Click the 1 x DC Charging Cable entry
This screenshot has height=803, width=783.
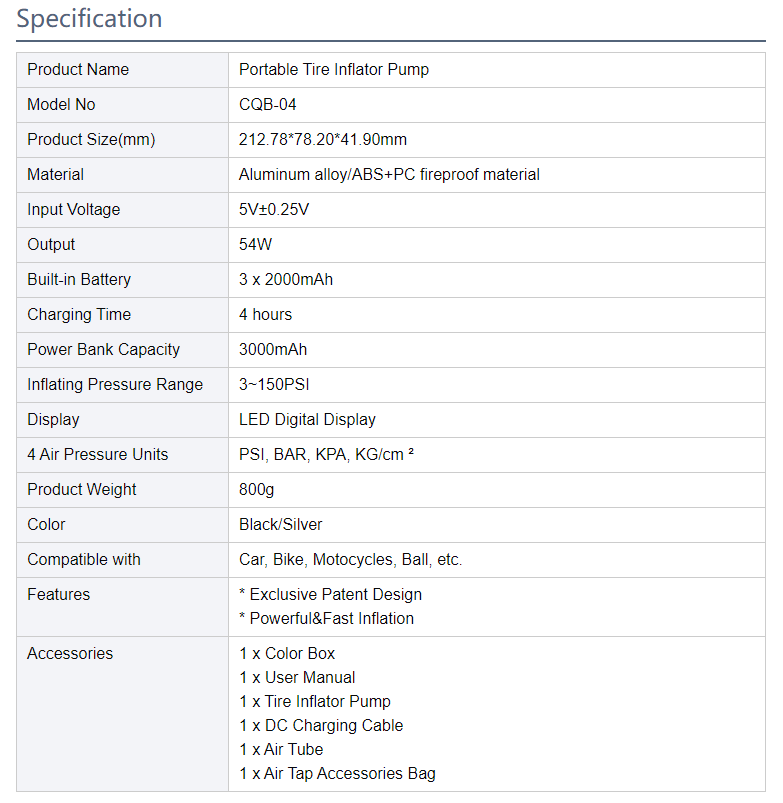pos(321,726)
